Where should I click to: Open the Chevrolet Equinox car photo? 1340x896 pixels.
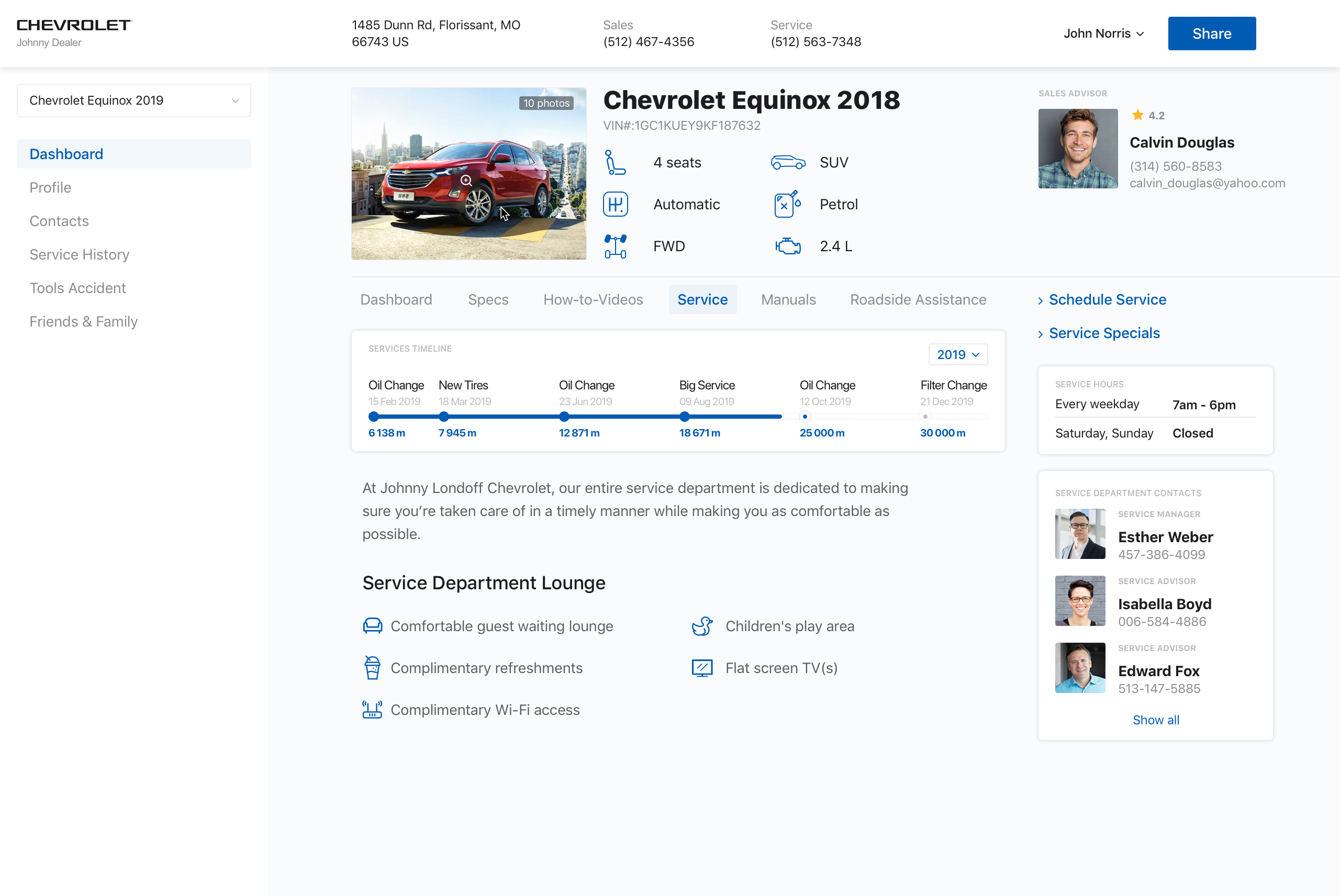pyautogui.click(x=469, y=174)
